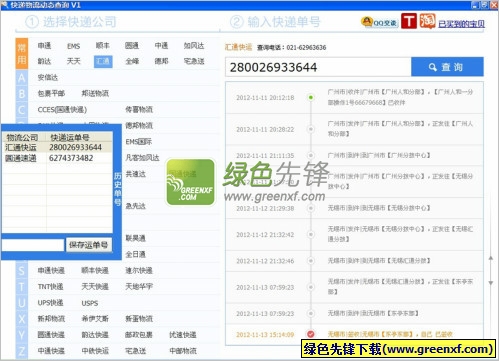499x361 pixels.
Task: Click the field beside 保存运单号
Action: [x=33, y=245]
